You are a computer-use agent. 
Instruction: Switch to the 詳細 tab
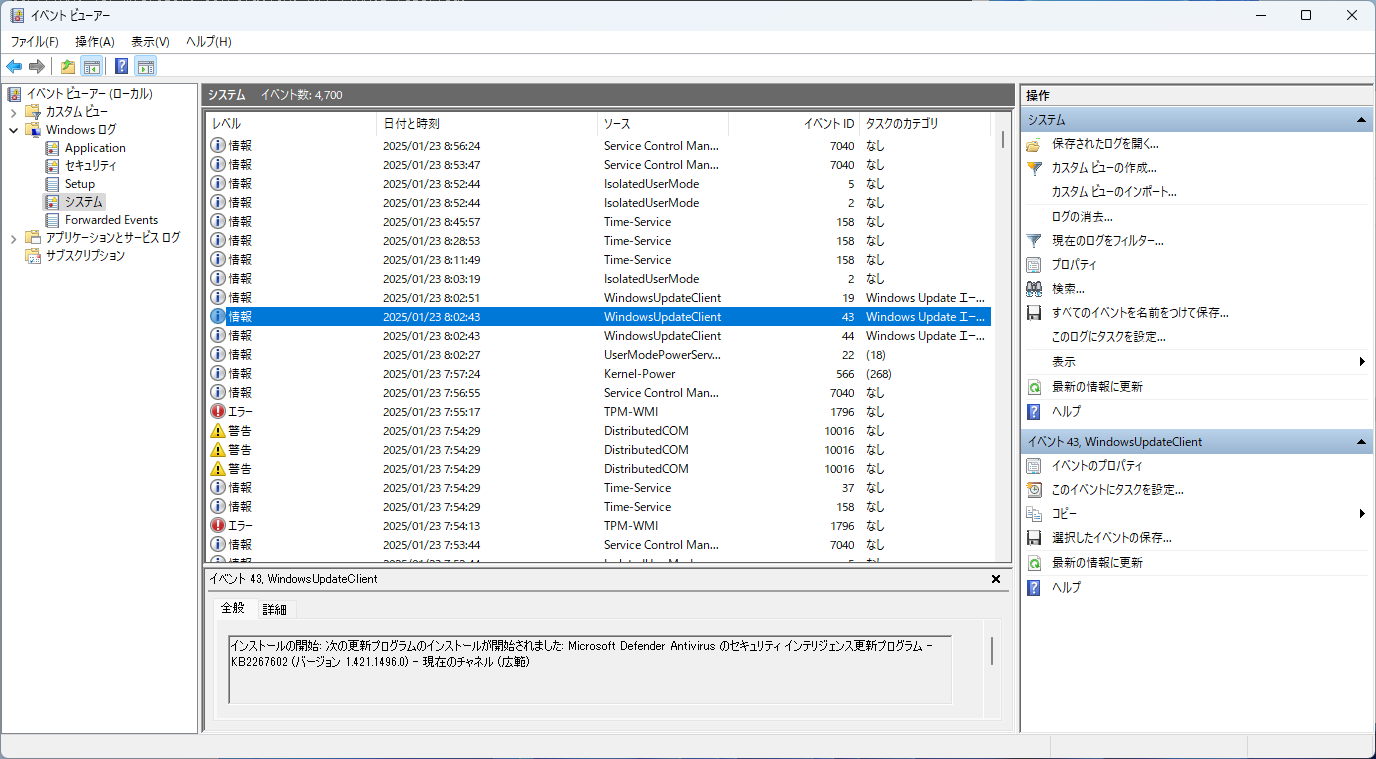coord(274,609)
